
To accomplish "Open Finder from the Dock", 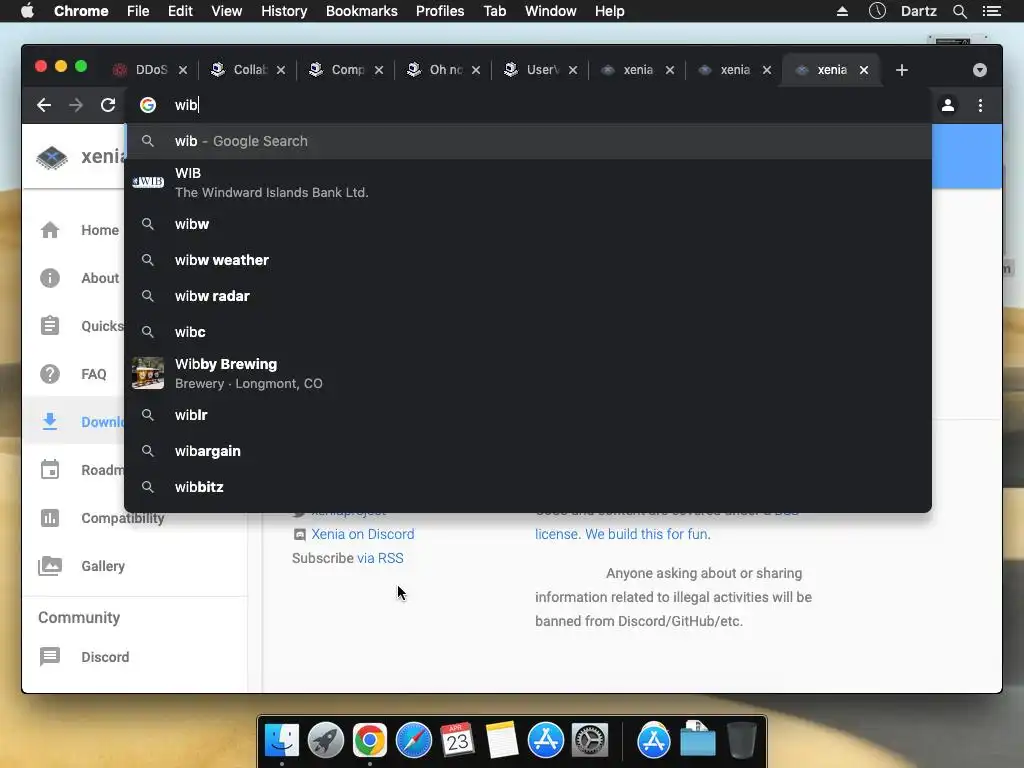I will click(x=282, y=741).
